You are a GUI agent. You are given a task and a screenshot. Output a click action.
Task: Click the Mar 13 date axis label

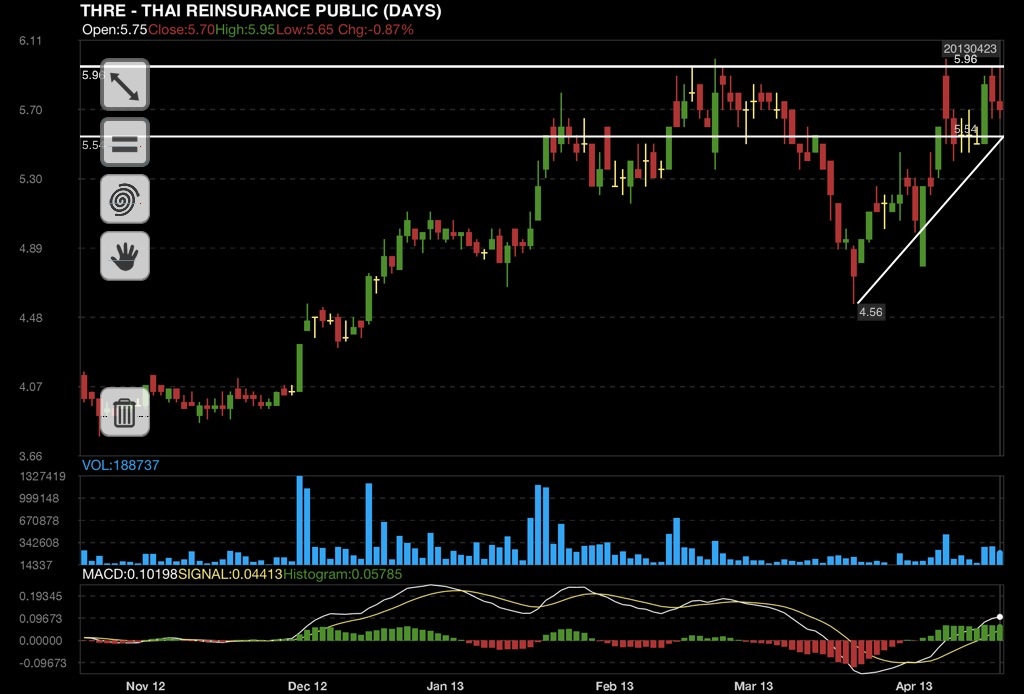point(753,686)
